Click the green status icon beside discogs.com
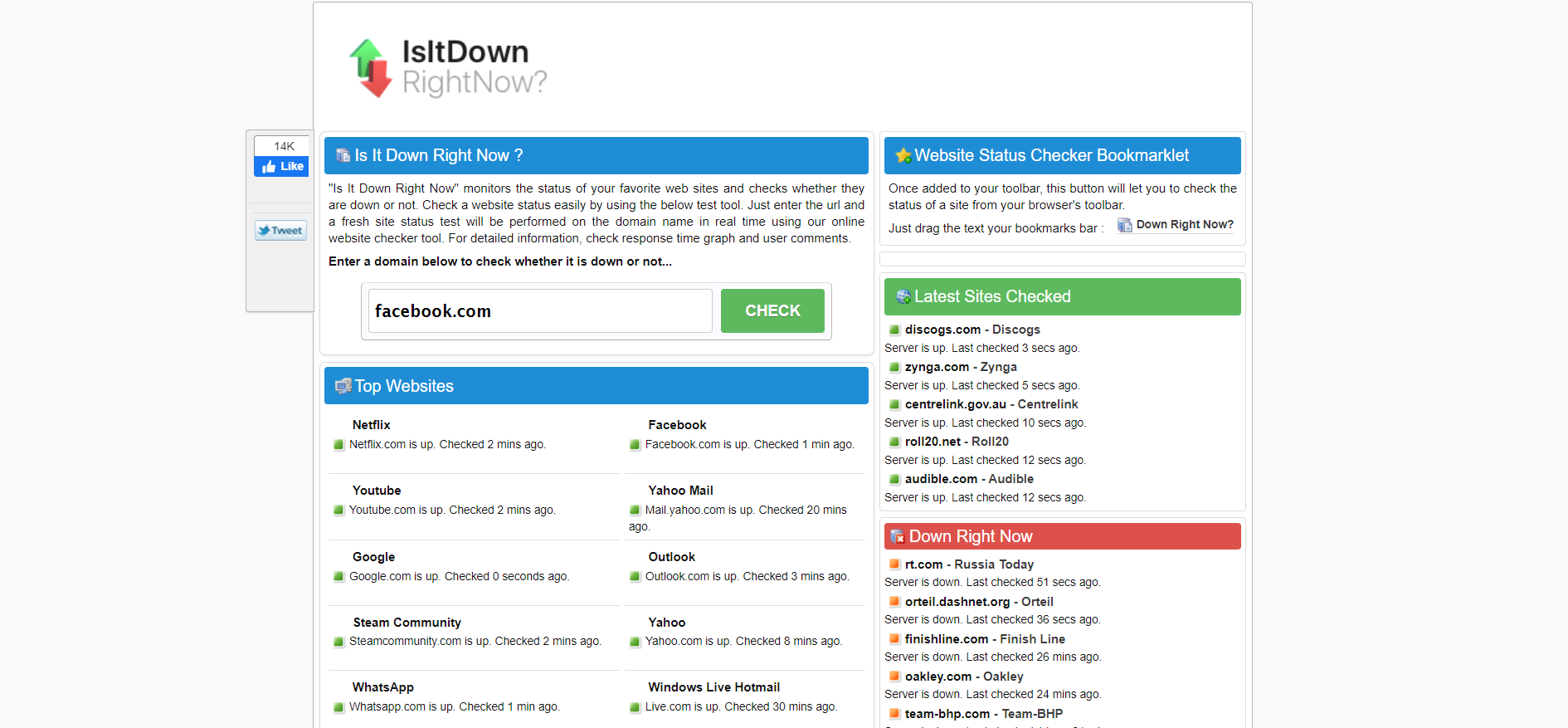Viewport: 1568px width, 728px height. tap(894, 330)
